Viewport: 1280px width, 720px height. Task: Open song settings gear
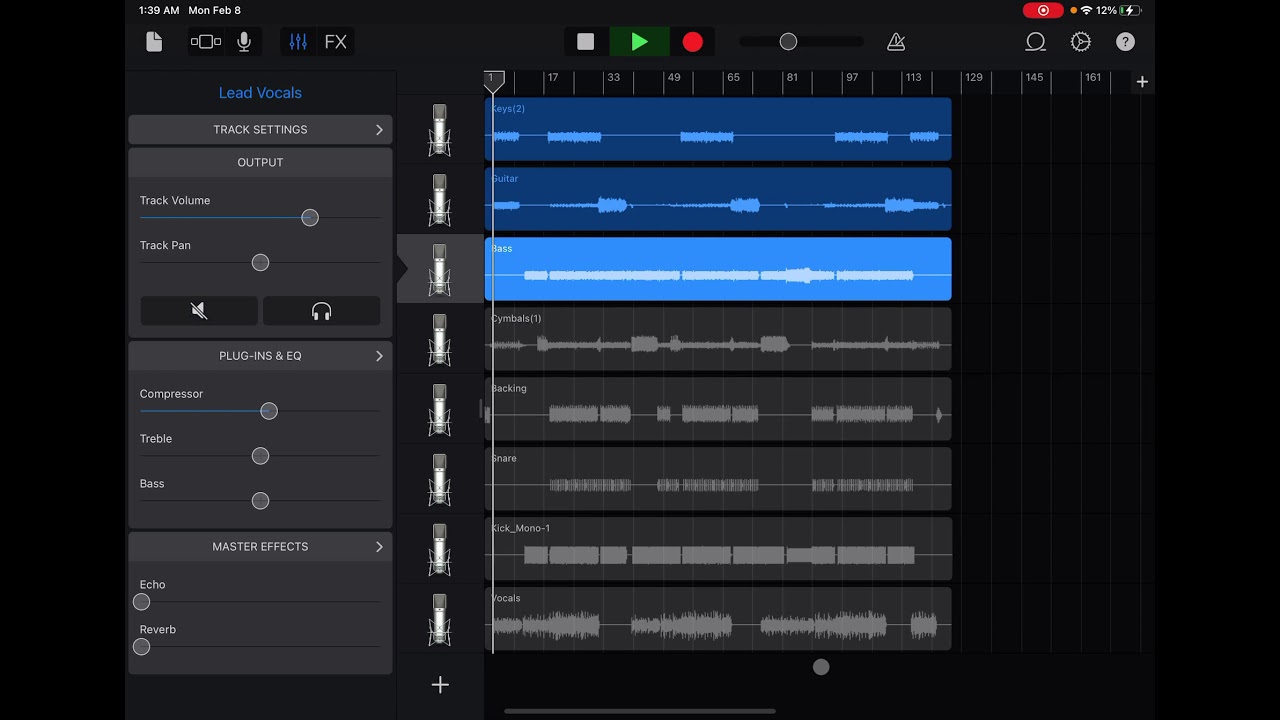pyautogui.click(x=1081, y=42)
